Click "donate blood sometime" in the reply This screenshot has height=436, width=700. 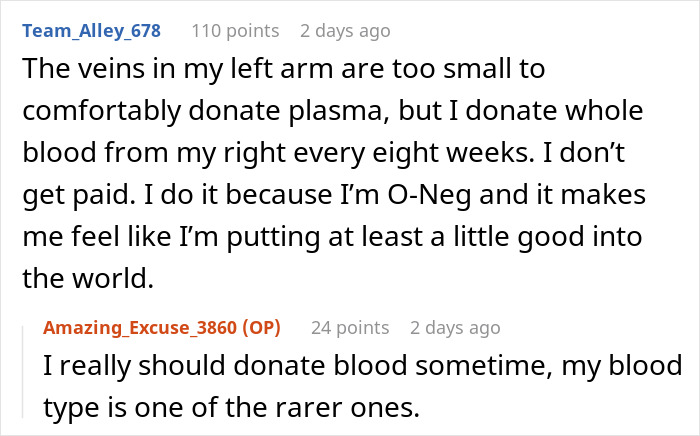(x=319, y=365)
